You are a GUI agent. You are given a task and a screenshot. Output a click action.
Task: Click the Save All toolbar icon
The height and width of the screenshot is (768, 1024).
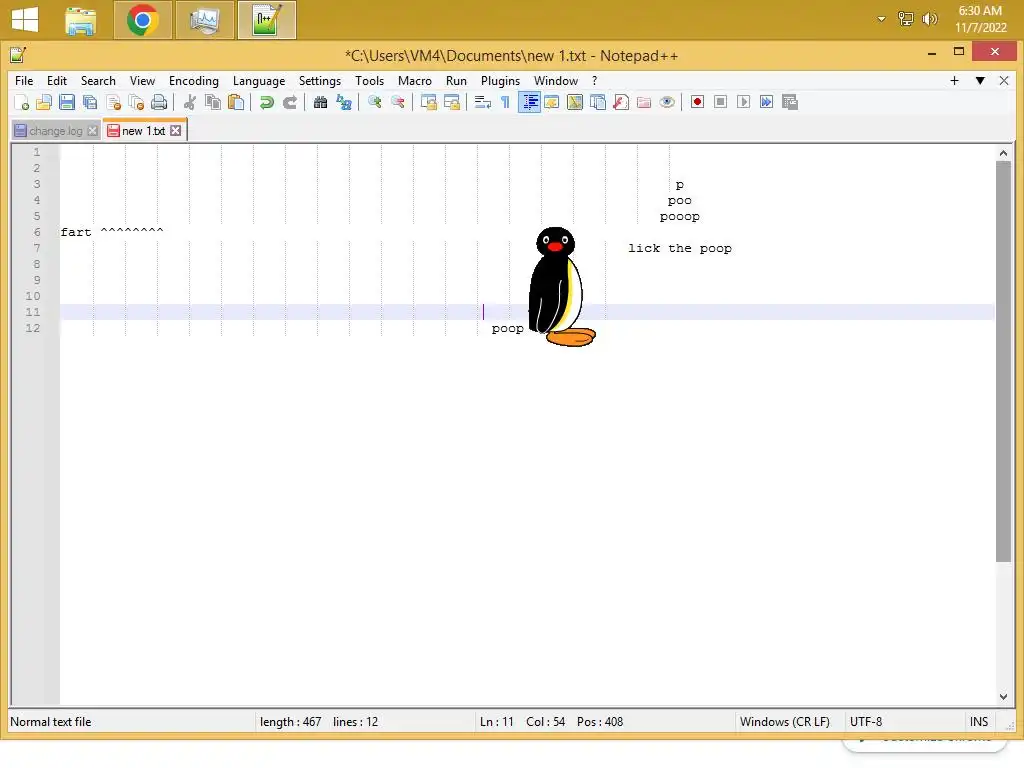(90, 103)
